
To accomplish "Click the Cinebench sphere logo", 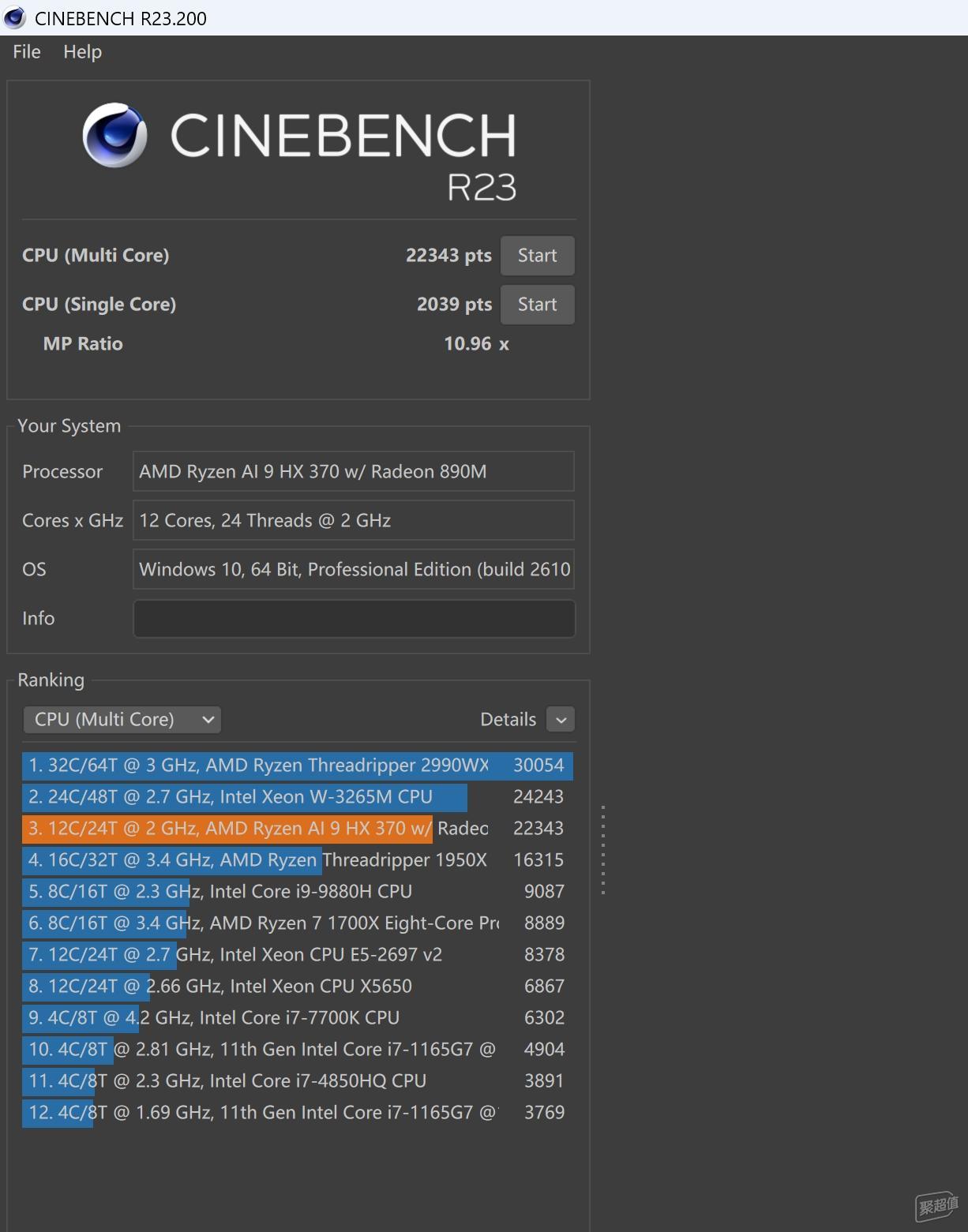I will (x=114, y=135).
